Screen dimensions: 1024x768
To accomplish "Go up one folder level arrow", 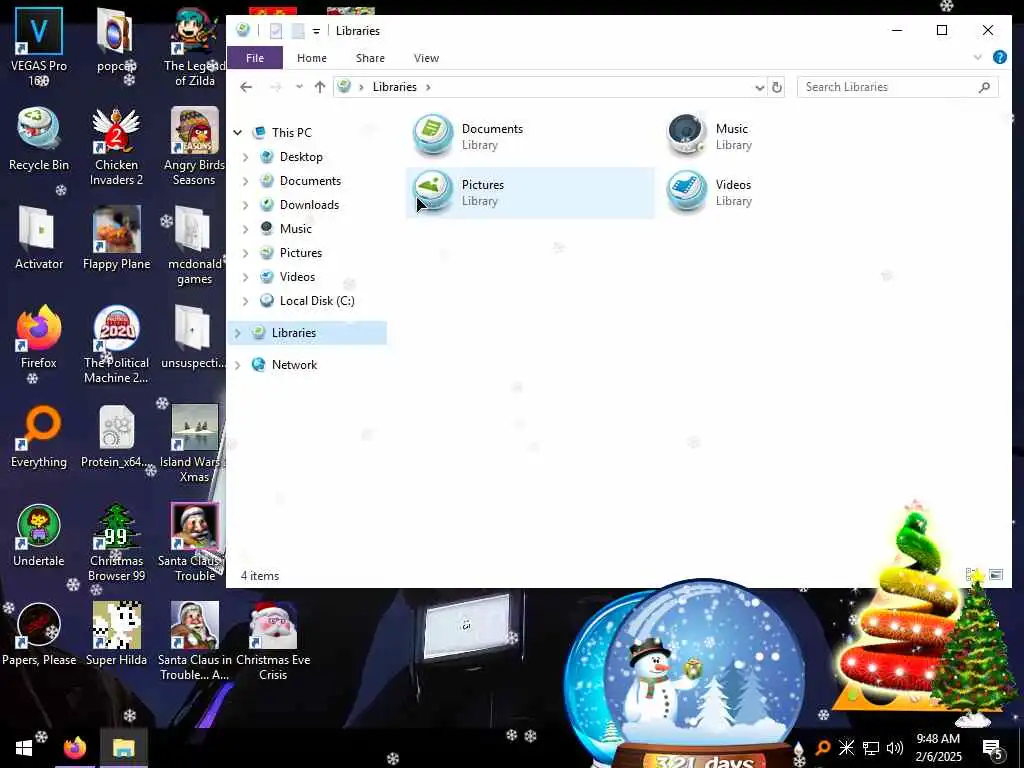I will (319, 87).
